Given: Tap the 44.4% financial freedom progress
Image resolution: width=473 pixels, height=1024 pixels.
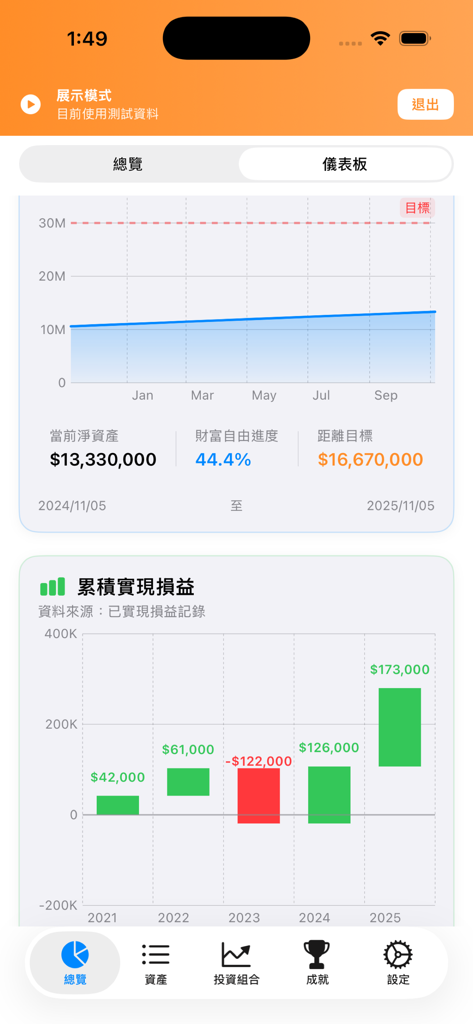Looking at the screenshot, I should 223,460.
